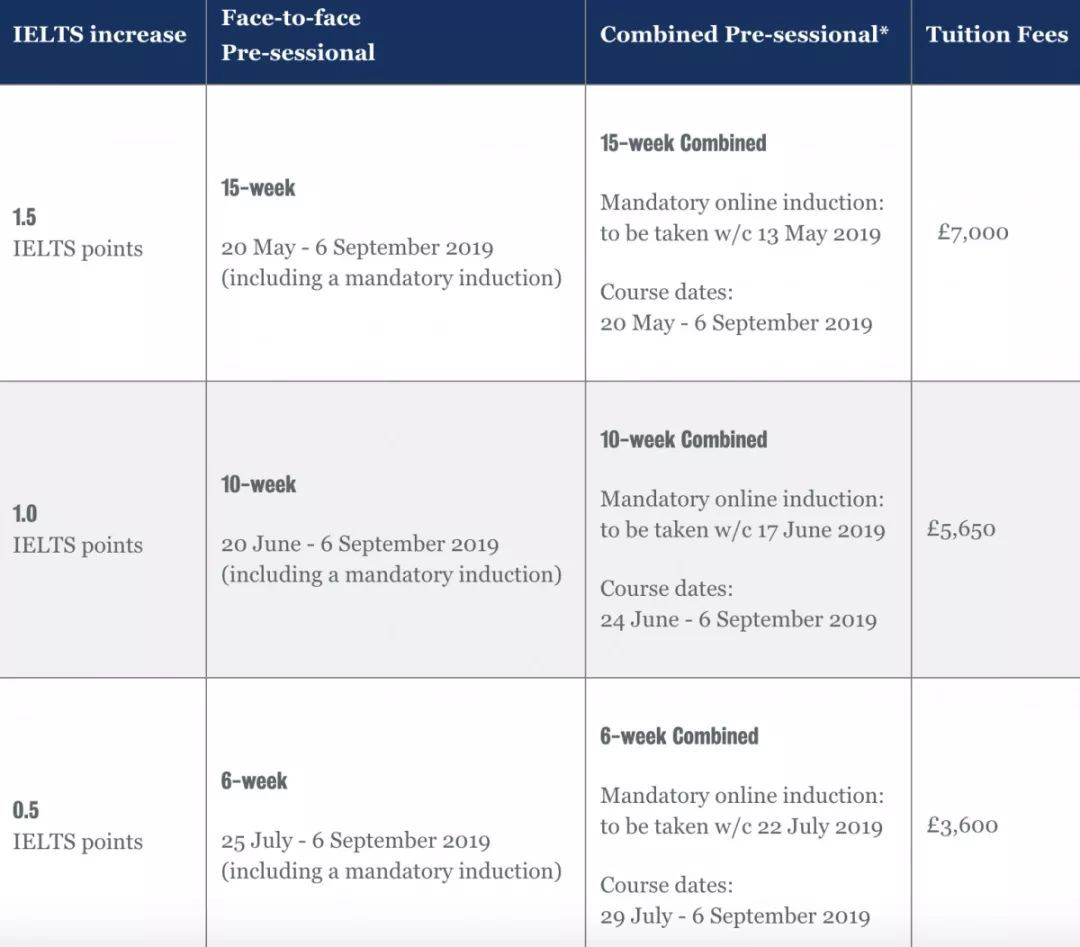
Task: Select the 1.5 IELTS points cell
Action: click(77, 233)
